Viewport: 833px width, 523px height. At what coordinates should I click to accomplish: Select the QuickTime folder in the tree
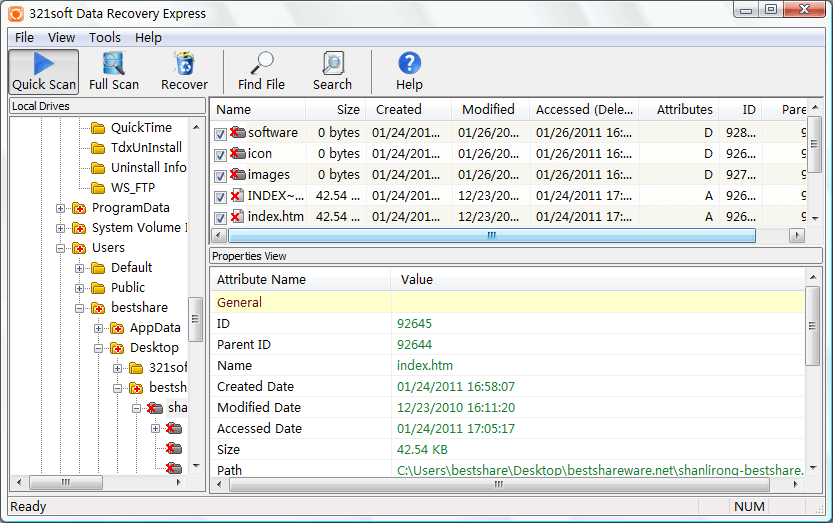pos(141,128)
